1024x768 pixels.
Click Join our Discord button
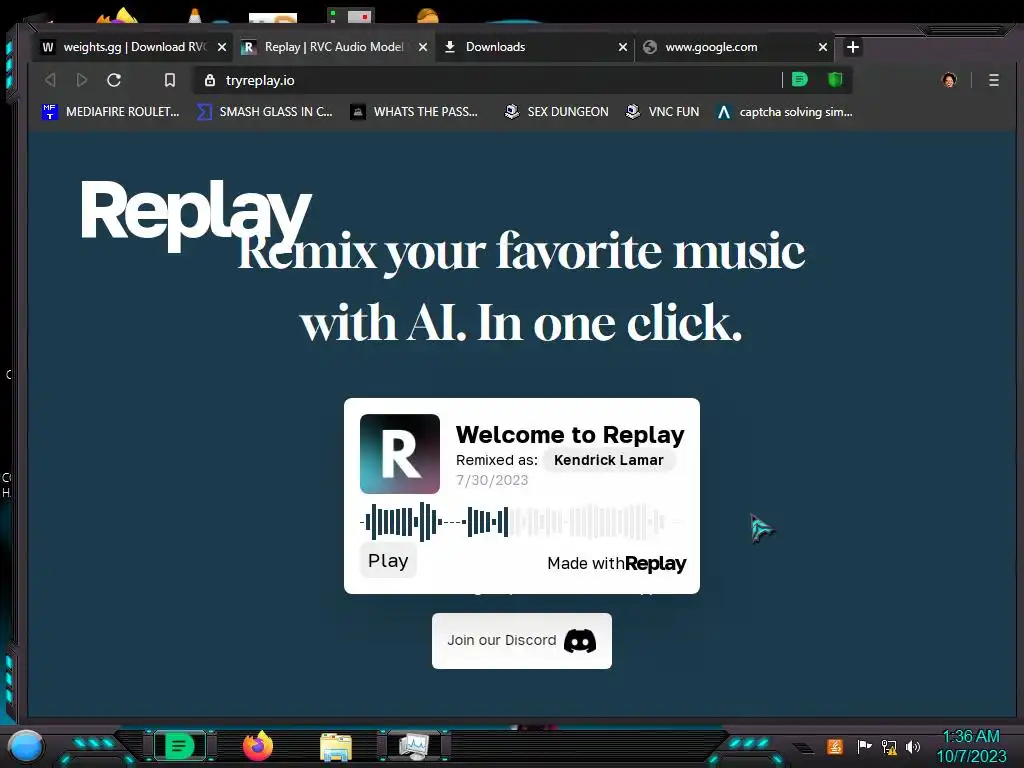[522, 641]
